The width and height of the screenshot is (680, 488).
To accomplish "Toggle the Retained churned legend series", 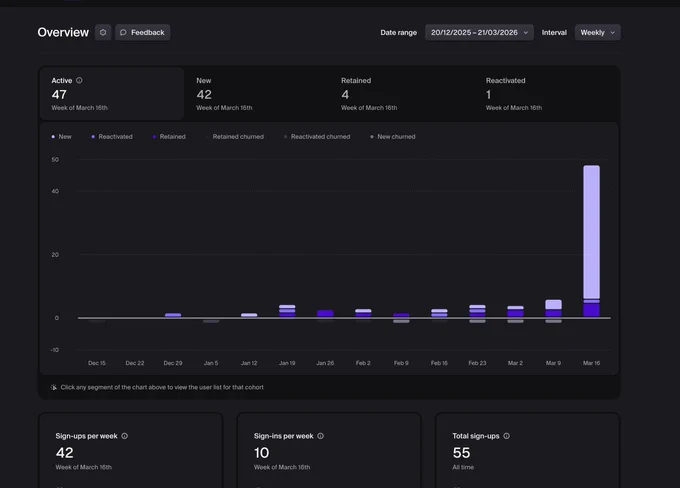I will 234,137.
